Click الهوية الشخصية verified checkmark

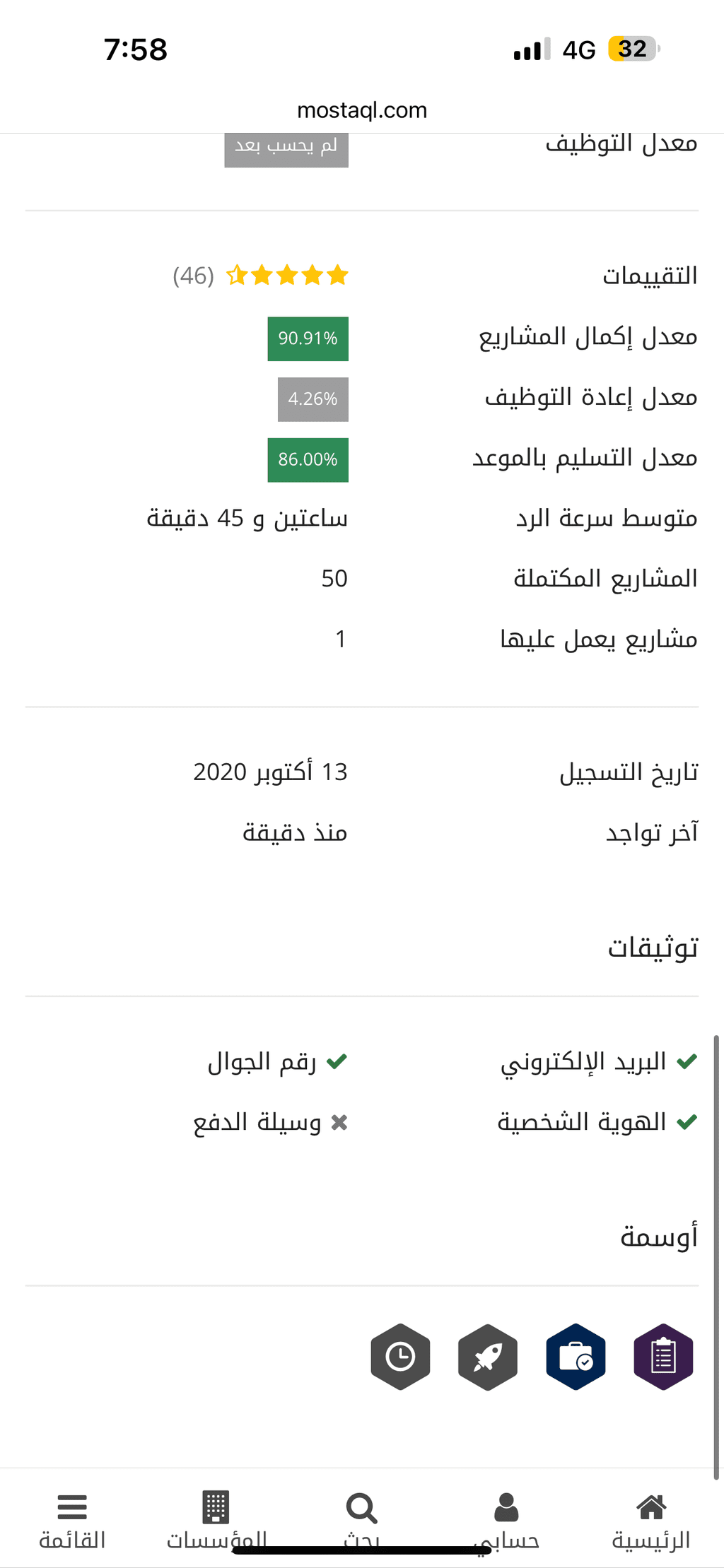[687, 1121]
